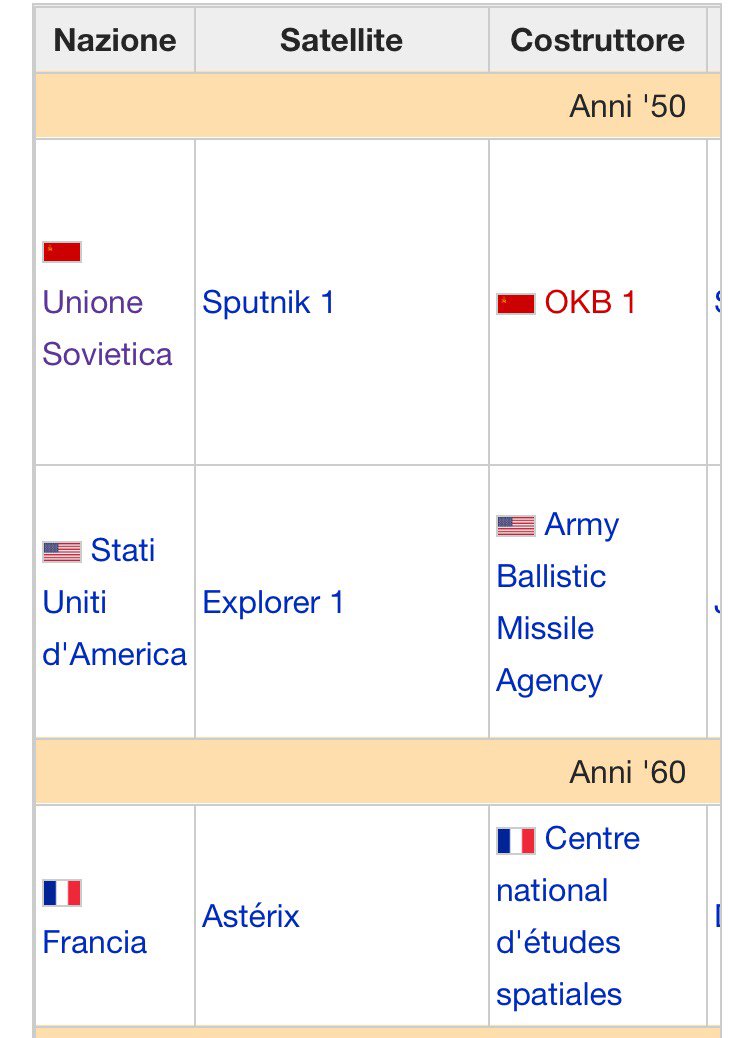This screenshot has height=1038, width=750.
Task: Click the US flag beside Army Ballistic
Action: [516, 525]
